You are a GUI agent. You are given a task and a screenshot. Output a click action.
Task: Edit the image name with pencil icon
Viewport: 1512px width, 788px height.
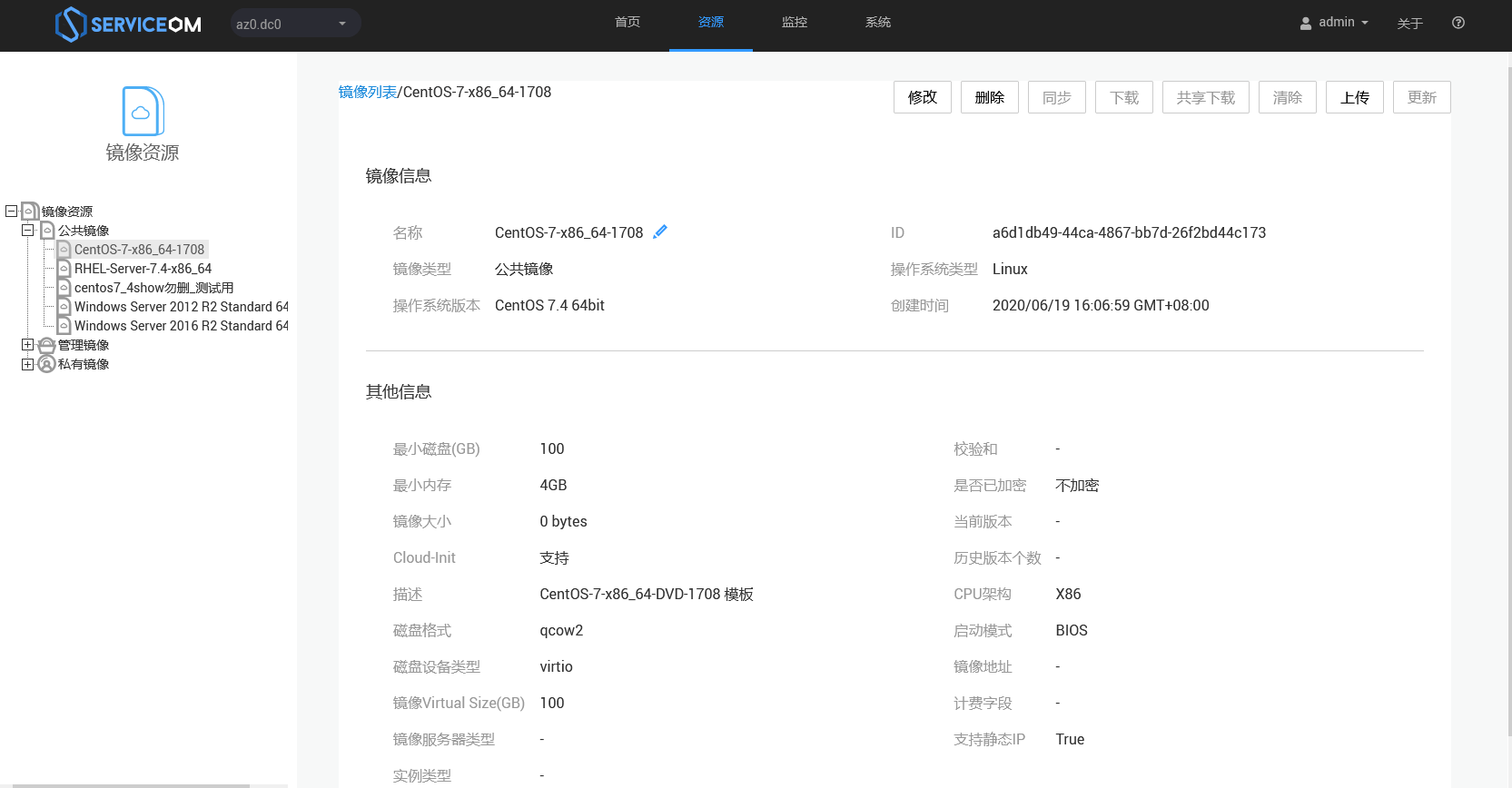pyautogui.click(x=660, y=231)
